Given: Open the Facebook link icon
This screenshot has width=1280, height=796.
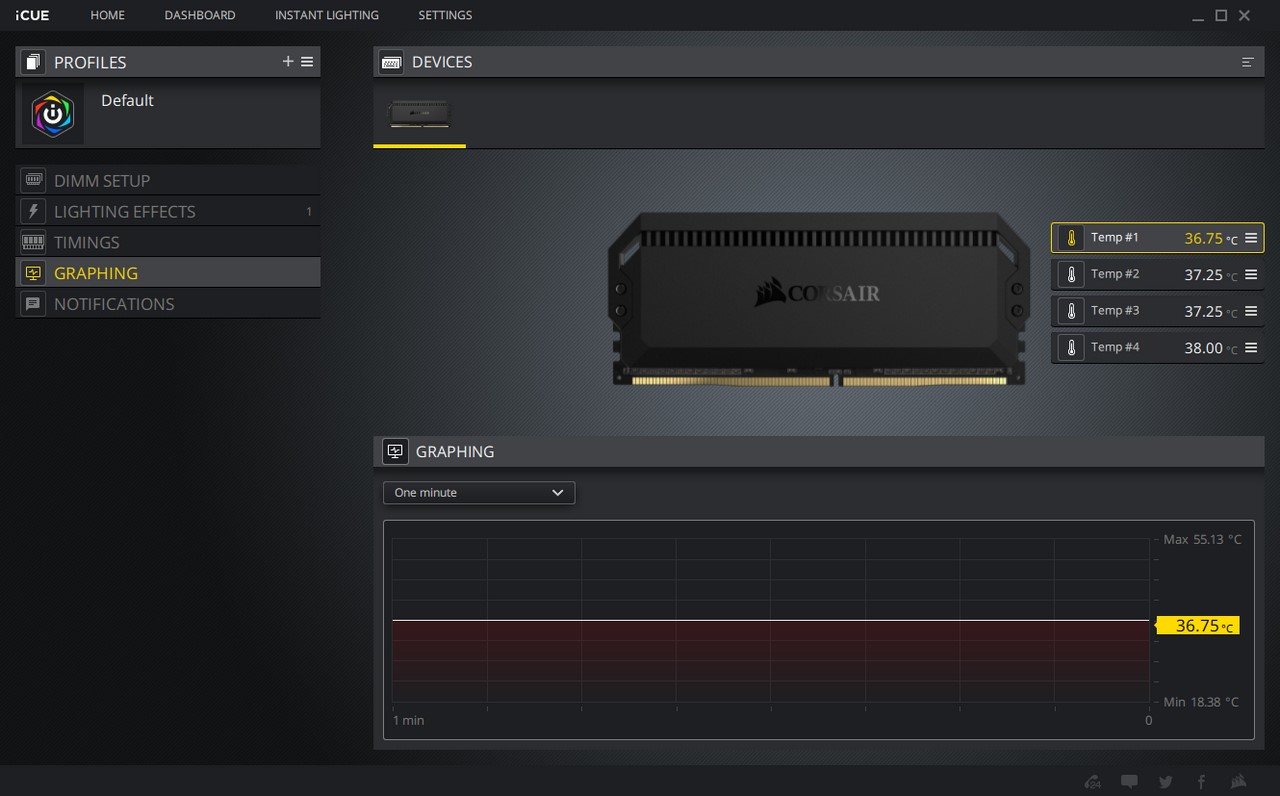Looking at the screenshot, I should coord(1201,782).
